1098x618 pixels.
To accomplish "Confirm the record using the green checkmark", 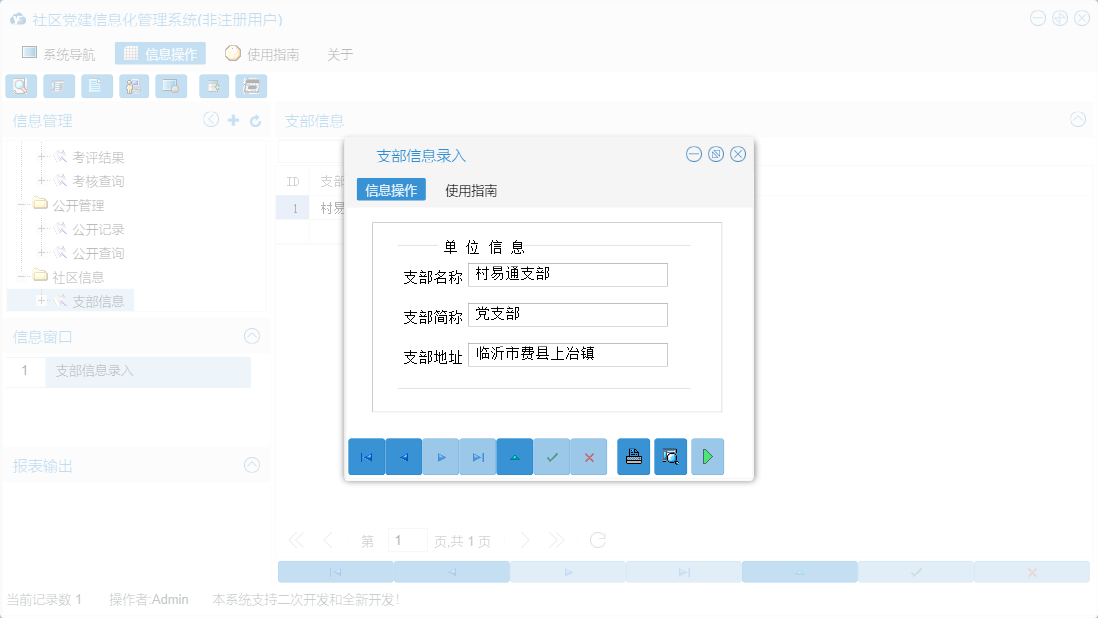I will point(551,456).
